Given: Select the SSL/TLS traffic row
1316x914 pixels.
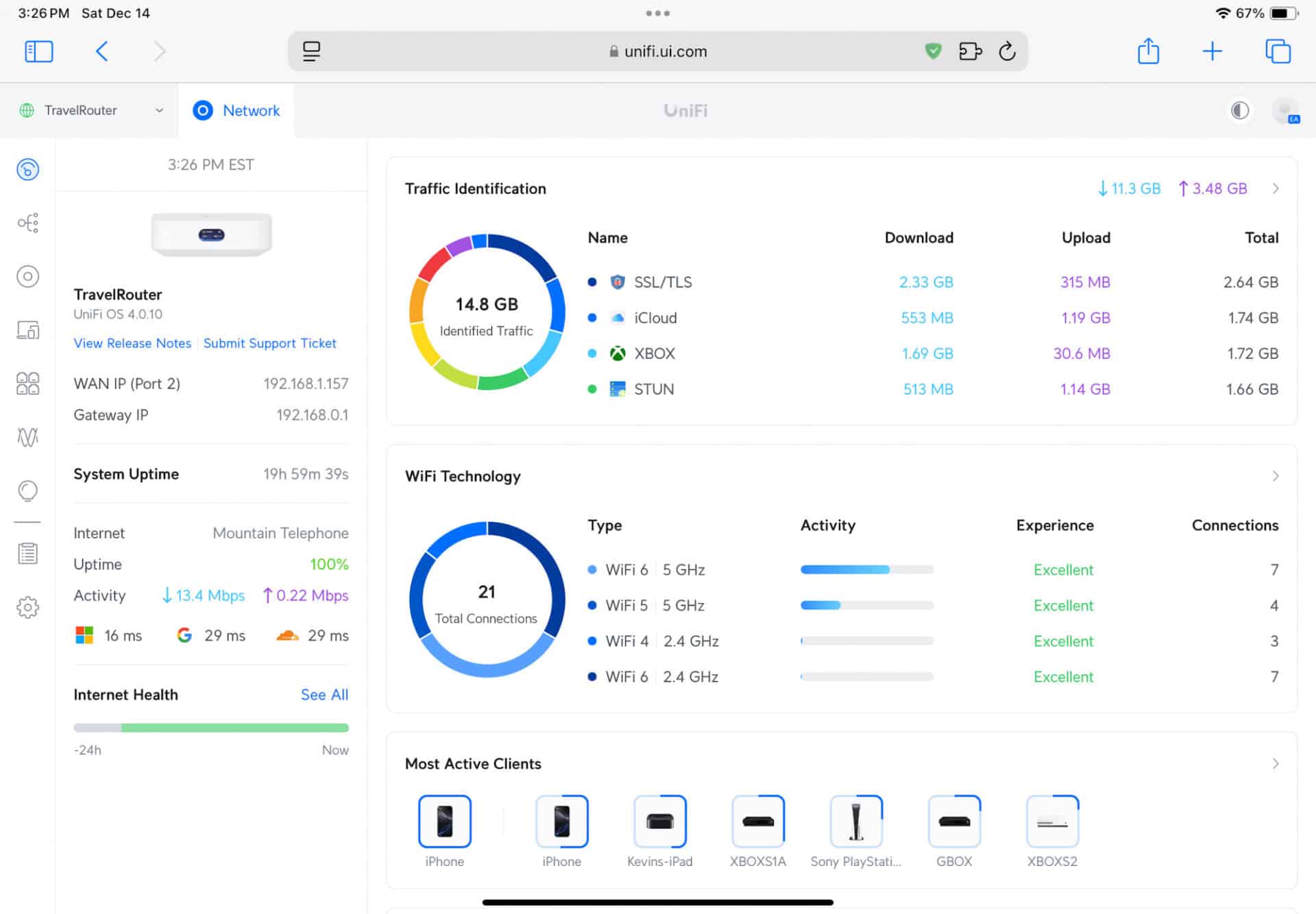Looking at the screenshot, I should pos(933,282).
